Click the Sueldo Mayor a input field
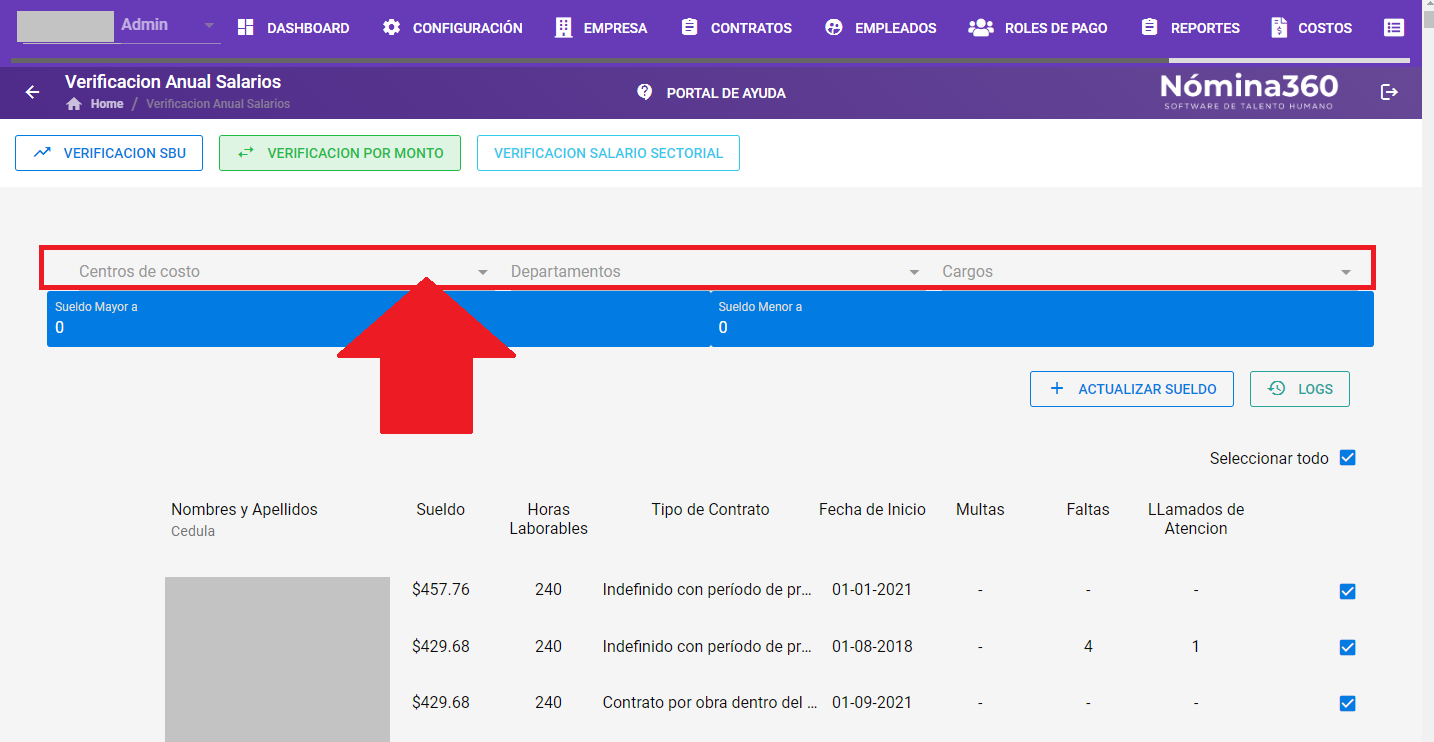1434x742 pixels. [x=378, y=319]
